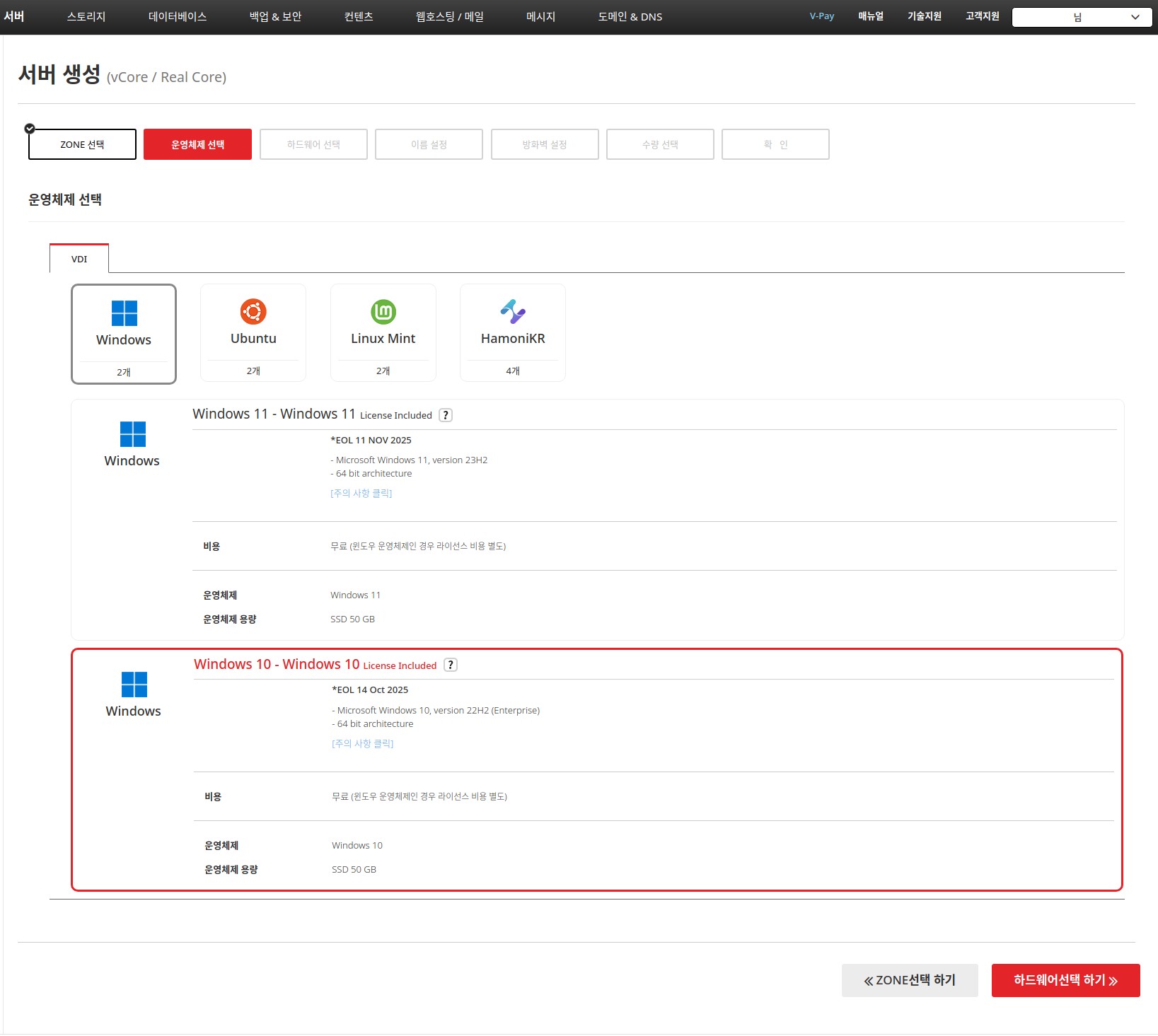Open the 데이터베이스 menu
Screen dimensions: 1158x1036
pyautogui.click(x=178, y=16)
